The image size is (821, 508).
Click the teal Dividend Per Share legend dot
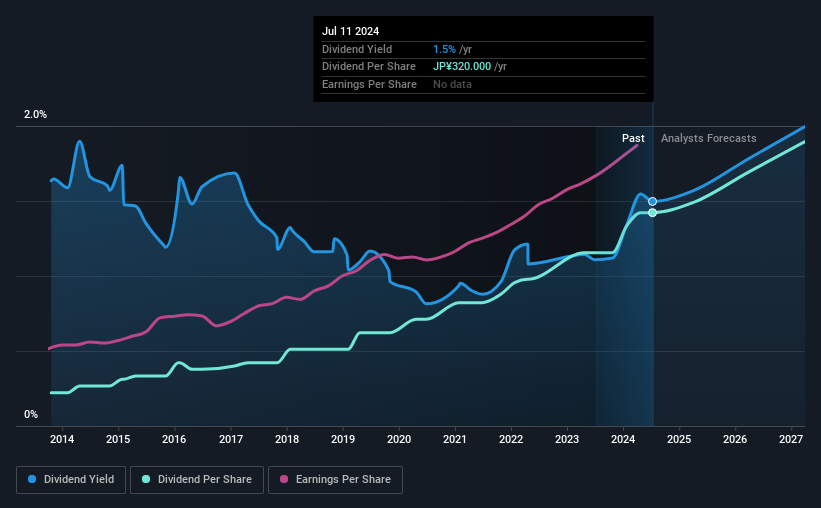pos(146,479)
